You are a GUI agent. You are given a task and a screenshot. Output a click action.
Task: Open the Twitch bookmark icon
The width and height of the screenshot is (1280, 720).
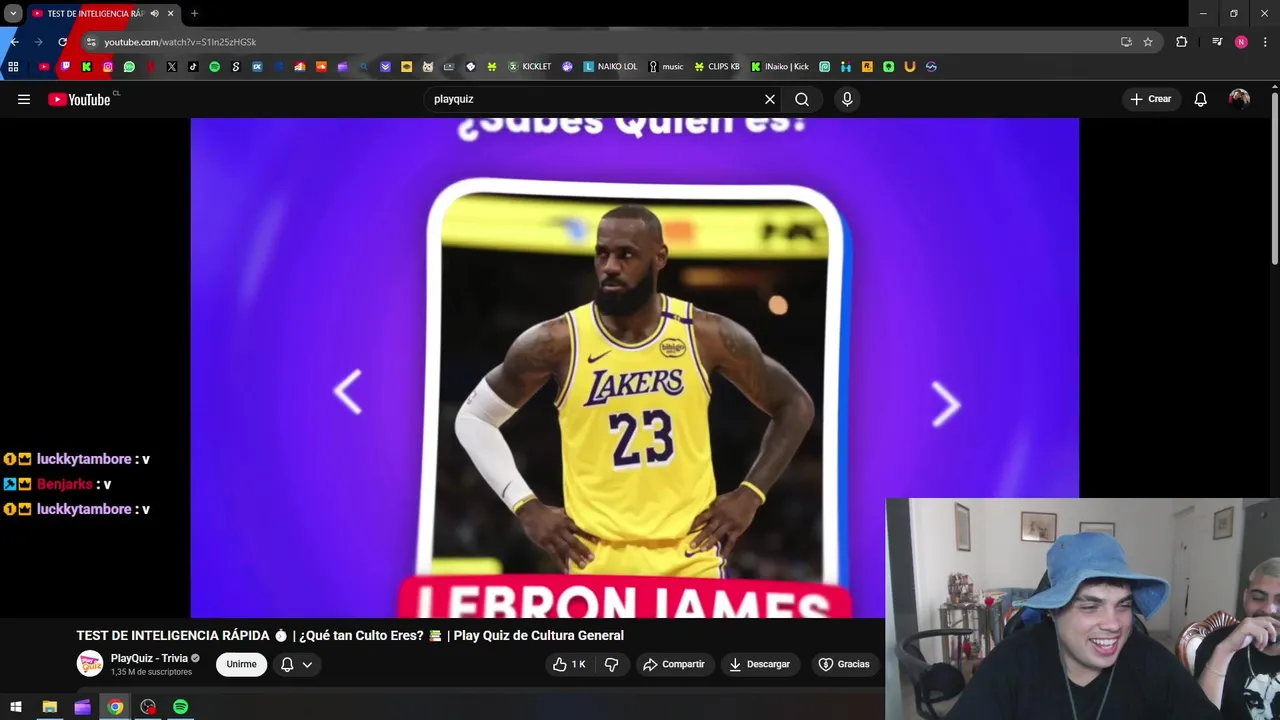[x=65, y=67]
